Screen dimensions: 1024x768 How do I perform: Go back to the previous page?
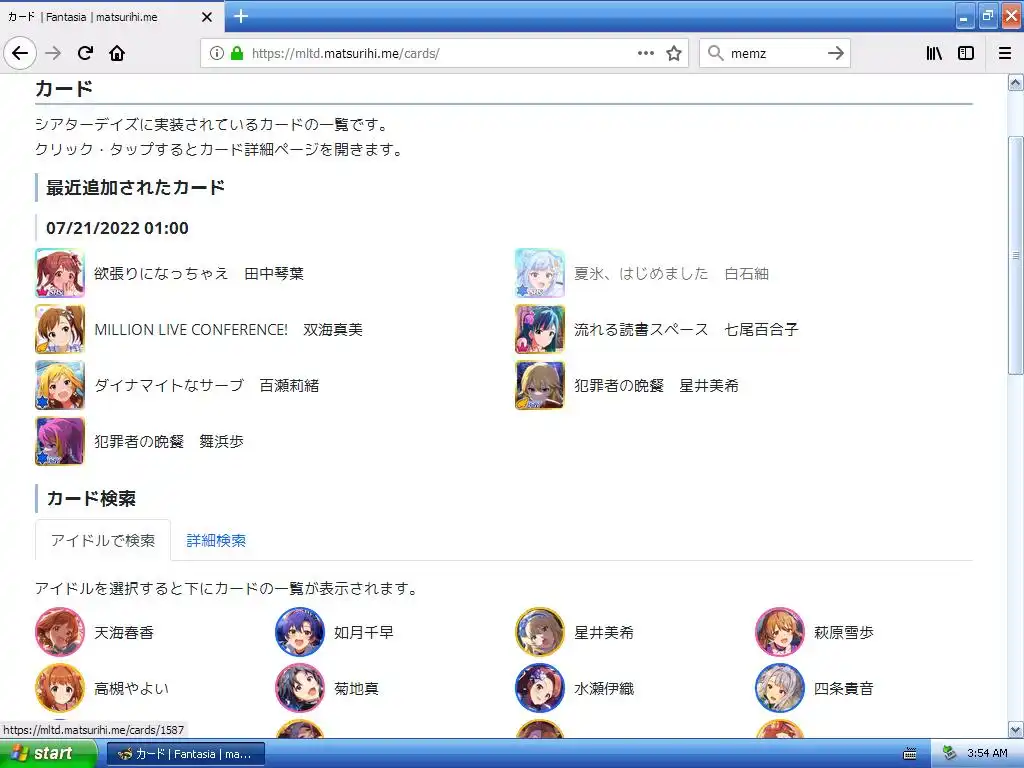(x=20, y=53)
